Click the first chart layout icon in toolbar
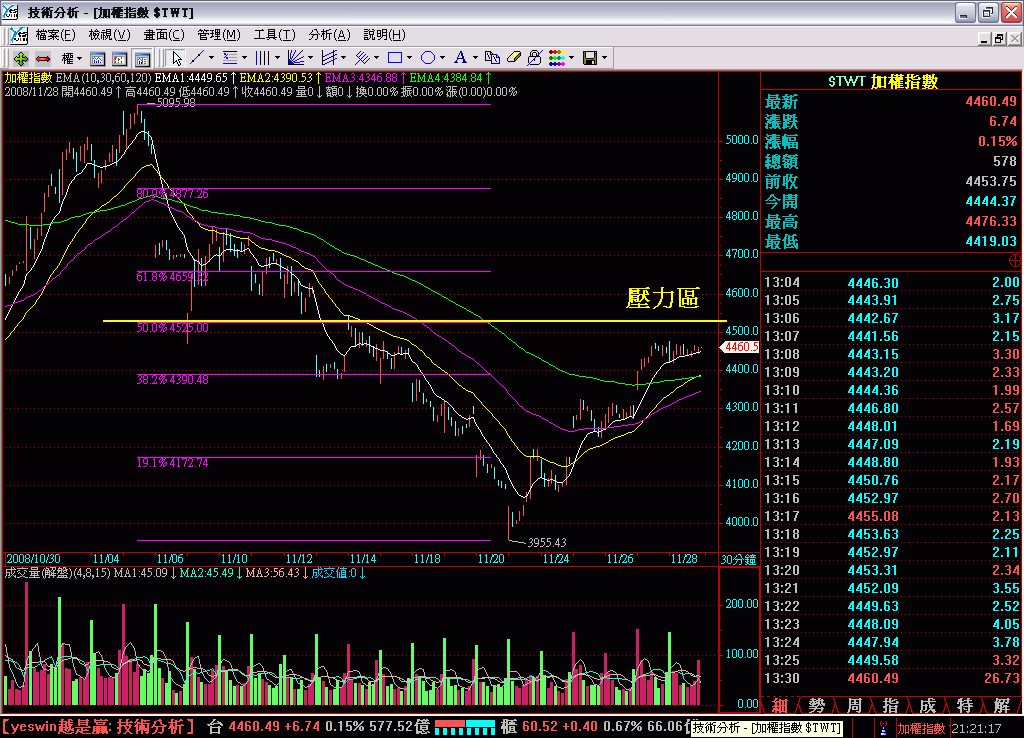Viewport: 1024px width, 738px height. 97,59
